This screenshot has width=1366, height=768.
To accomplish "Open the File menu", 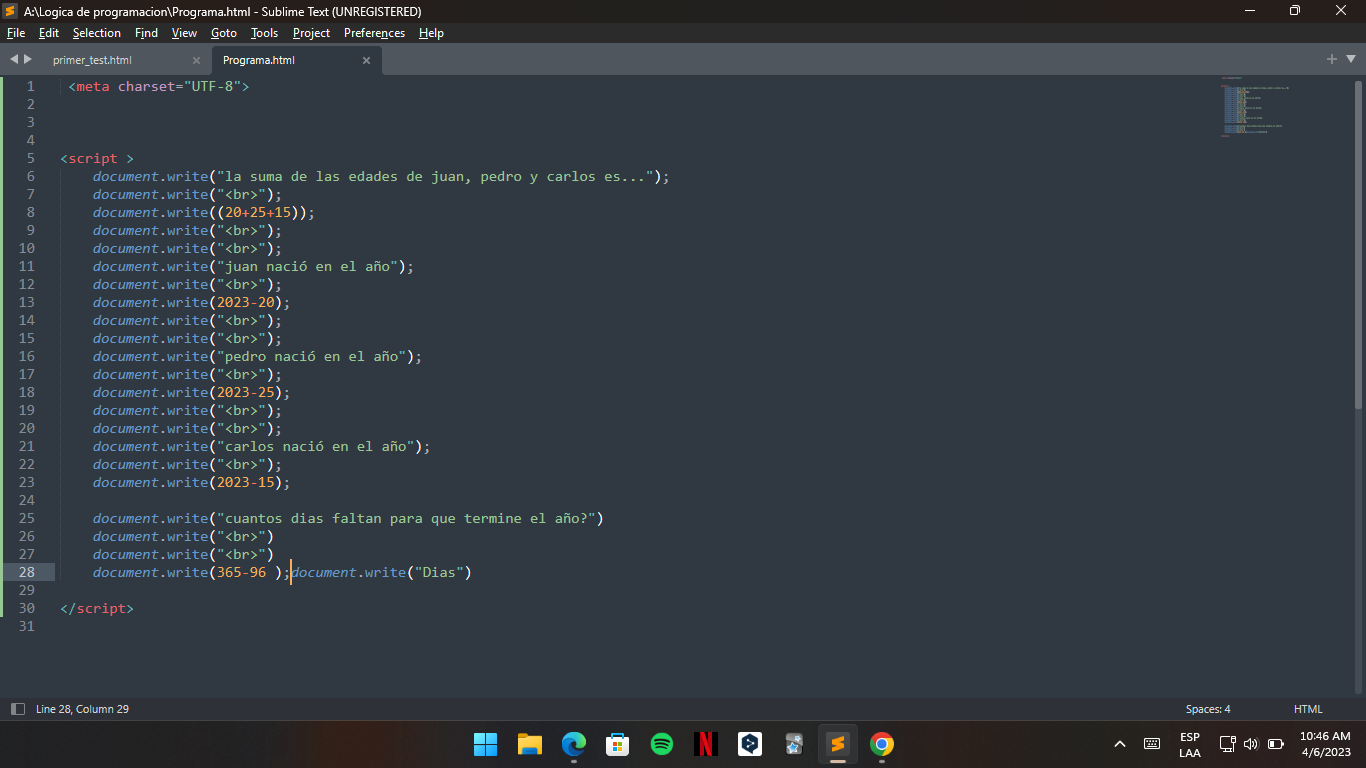I will click(x=16, y=33).
